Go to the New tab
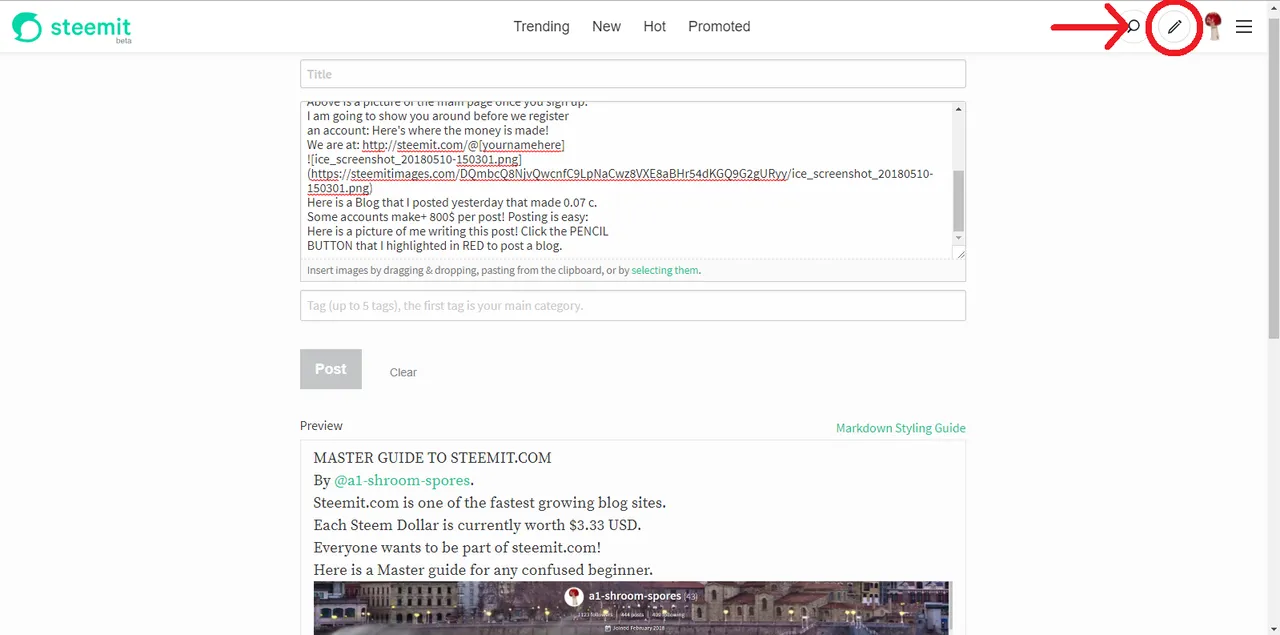 pyautogui.click(x=606, y=27)
